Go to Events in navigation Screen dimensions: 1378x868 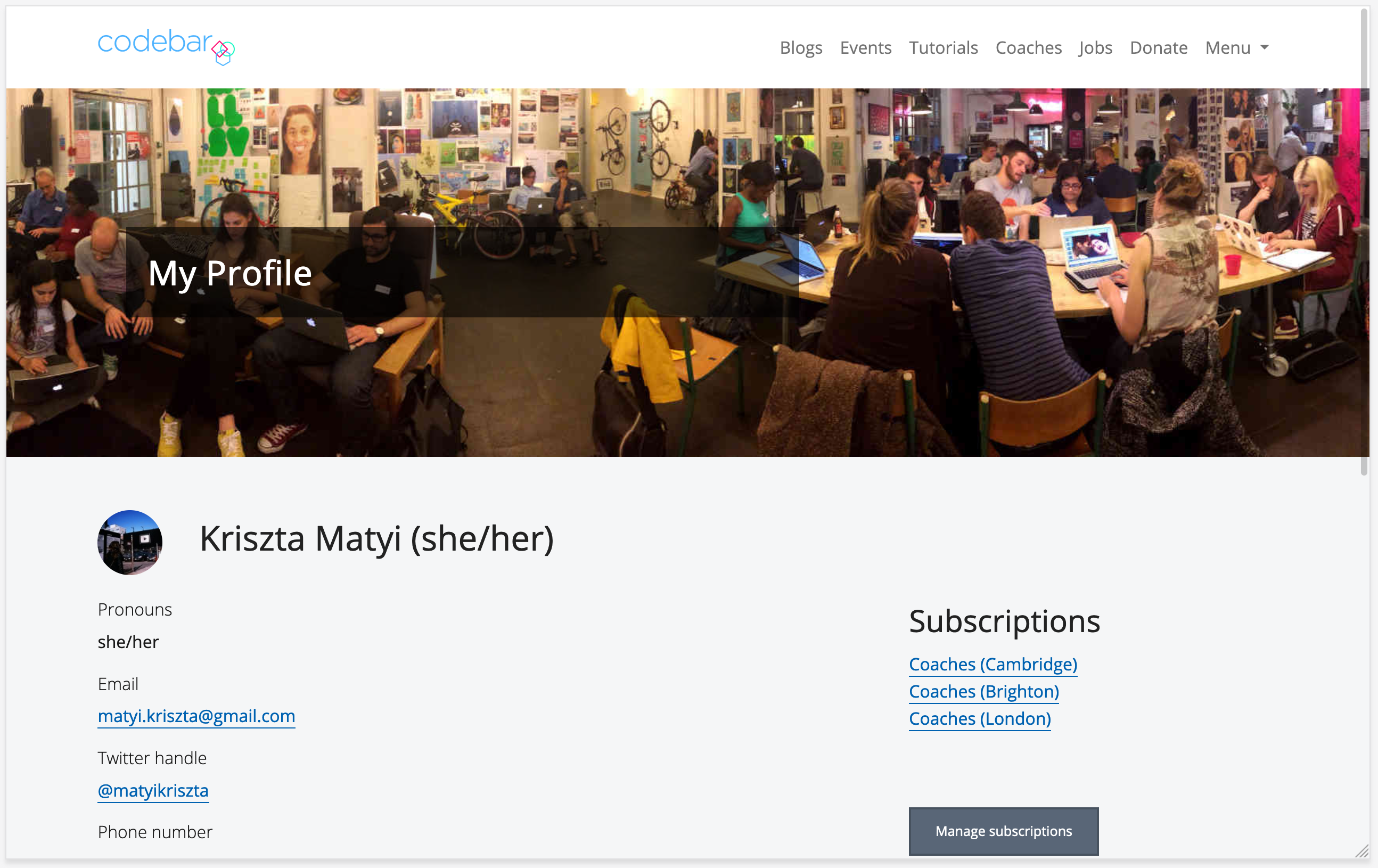(865, 47)
